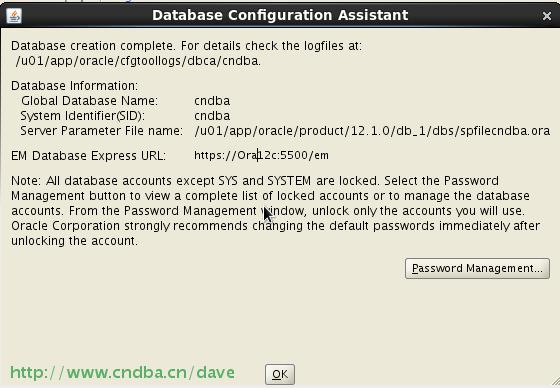The image size is (560, 388).
Task: Click the System Identifier value cndba
Action: (x=212, y=116)
